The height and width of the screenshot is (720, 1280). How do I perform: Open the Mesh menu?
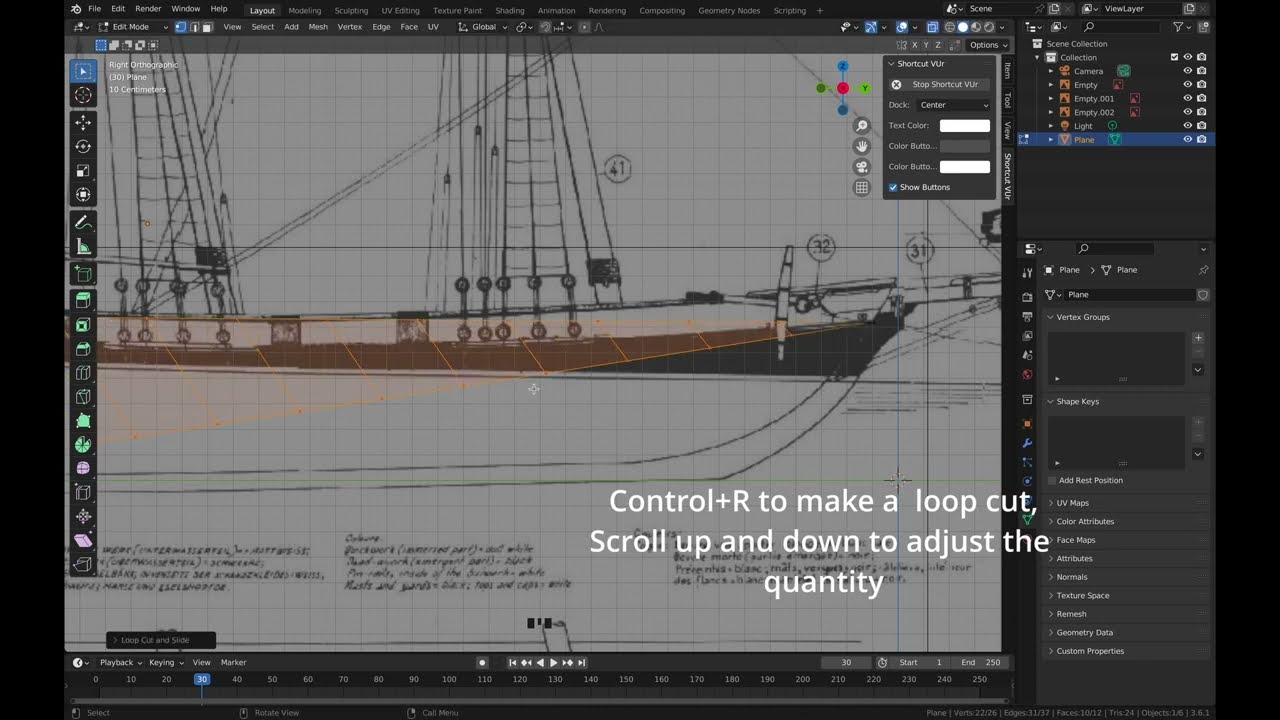click(x=318, y=27)
